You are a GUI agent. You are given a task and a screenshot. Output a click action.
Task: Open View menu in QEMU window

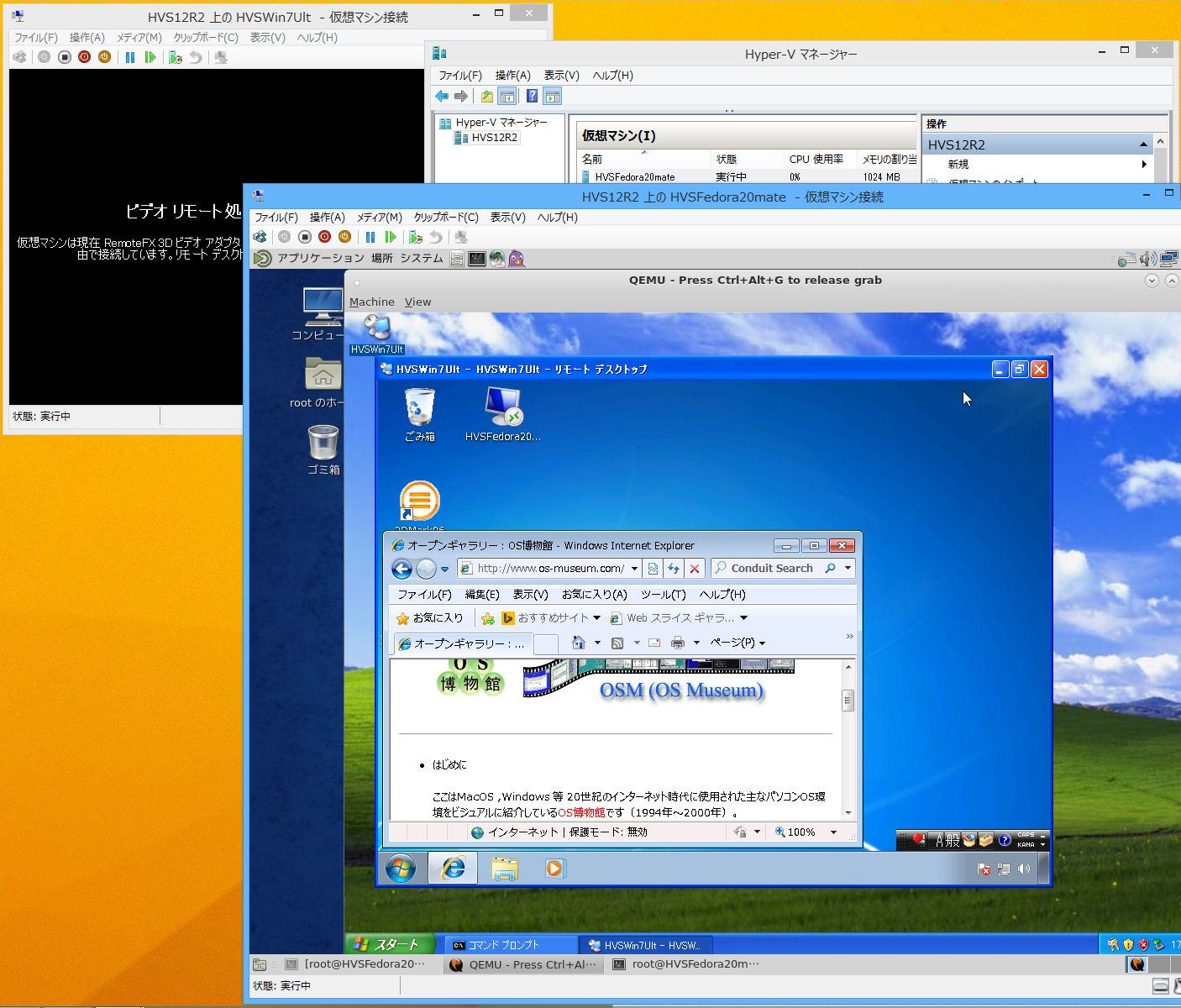[x=417, y=302]
